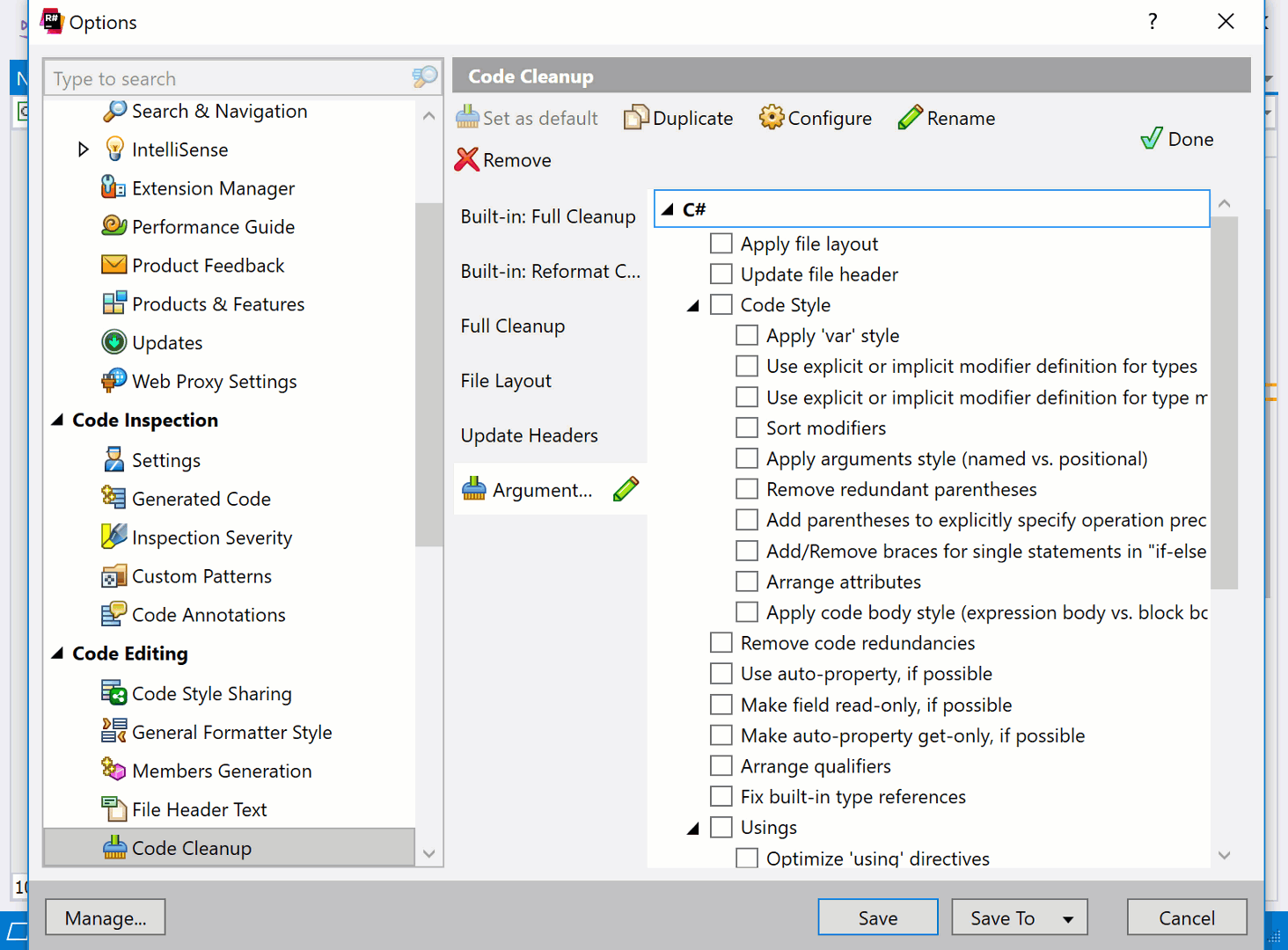Click the Cancel button

(x=1186, y=918)
